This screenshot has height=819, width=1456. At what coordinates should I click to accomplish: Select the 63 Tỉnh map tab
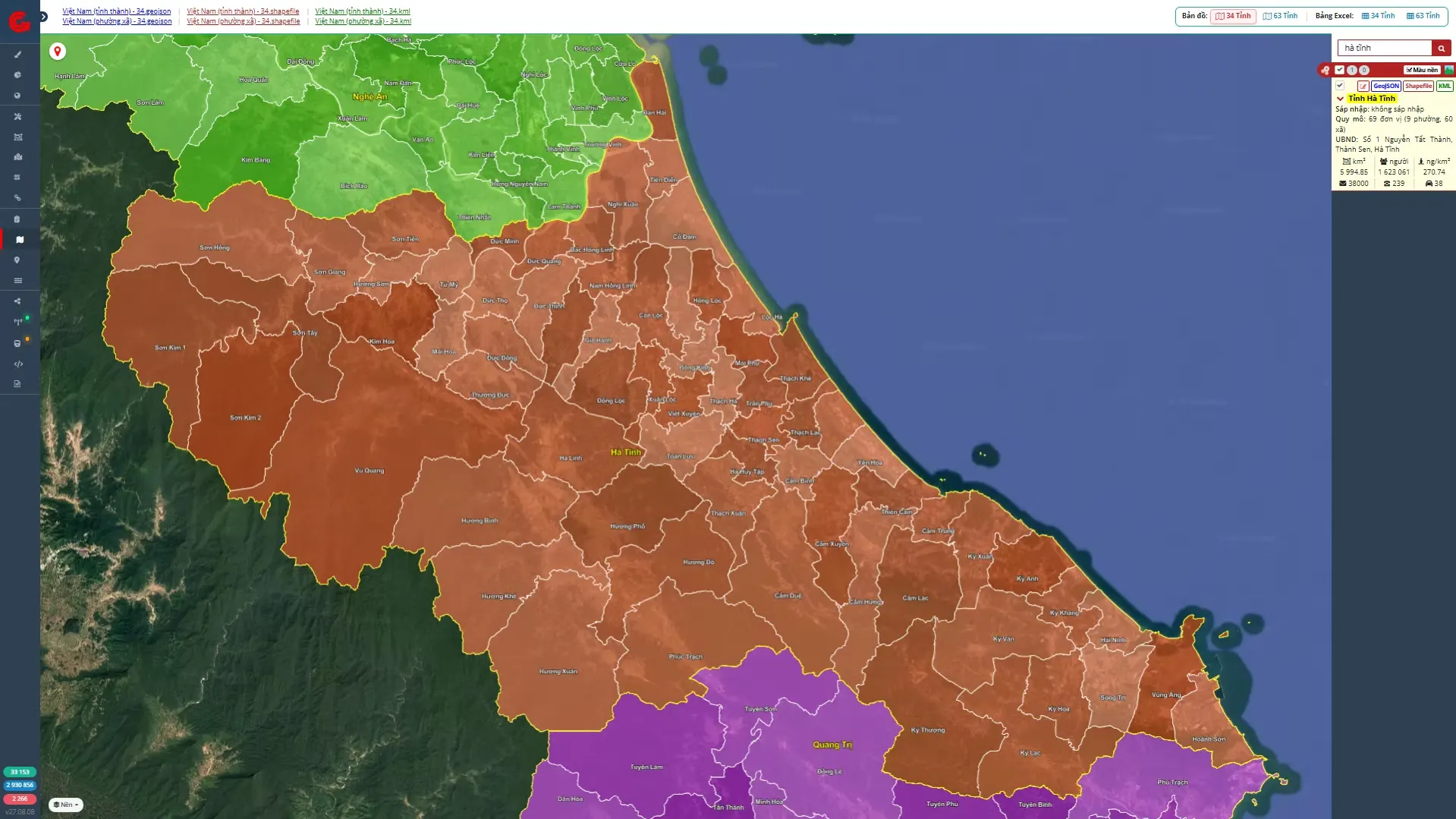[x=1280, y=16]
